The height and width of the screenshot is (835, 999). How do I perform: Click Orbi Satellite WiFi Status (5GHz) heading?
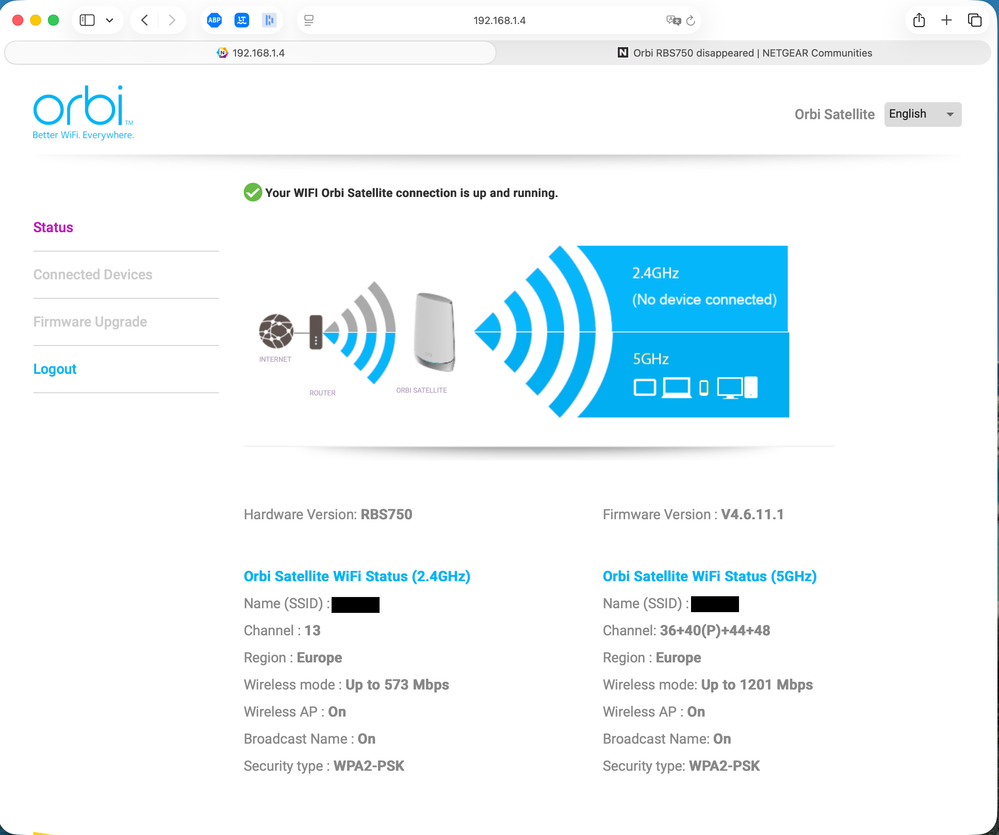coord(710,576)
